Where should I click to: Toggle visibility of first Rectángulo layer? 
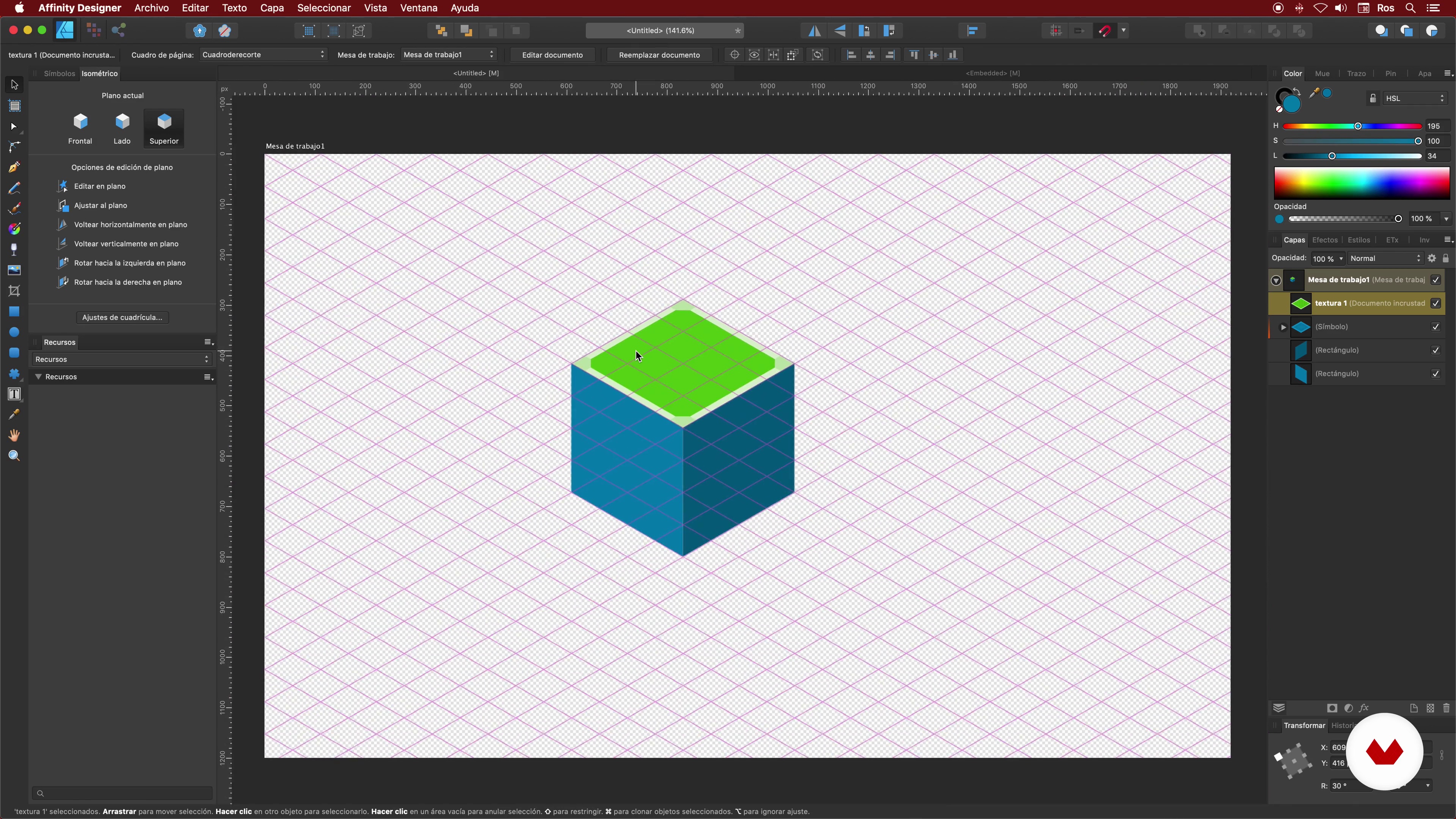point(1436,350)
